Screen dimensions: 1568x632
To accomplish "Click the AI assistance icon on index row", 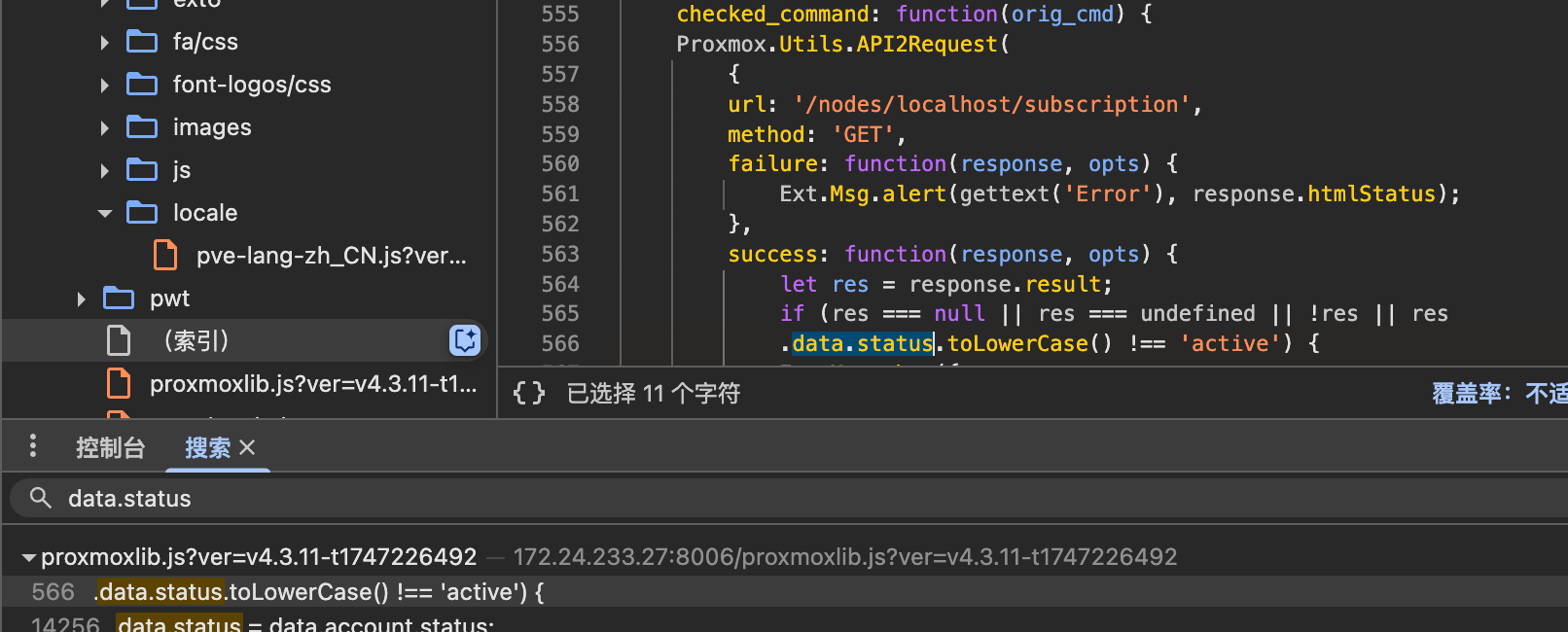I will tap(465, 340).
